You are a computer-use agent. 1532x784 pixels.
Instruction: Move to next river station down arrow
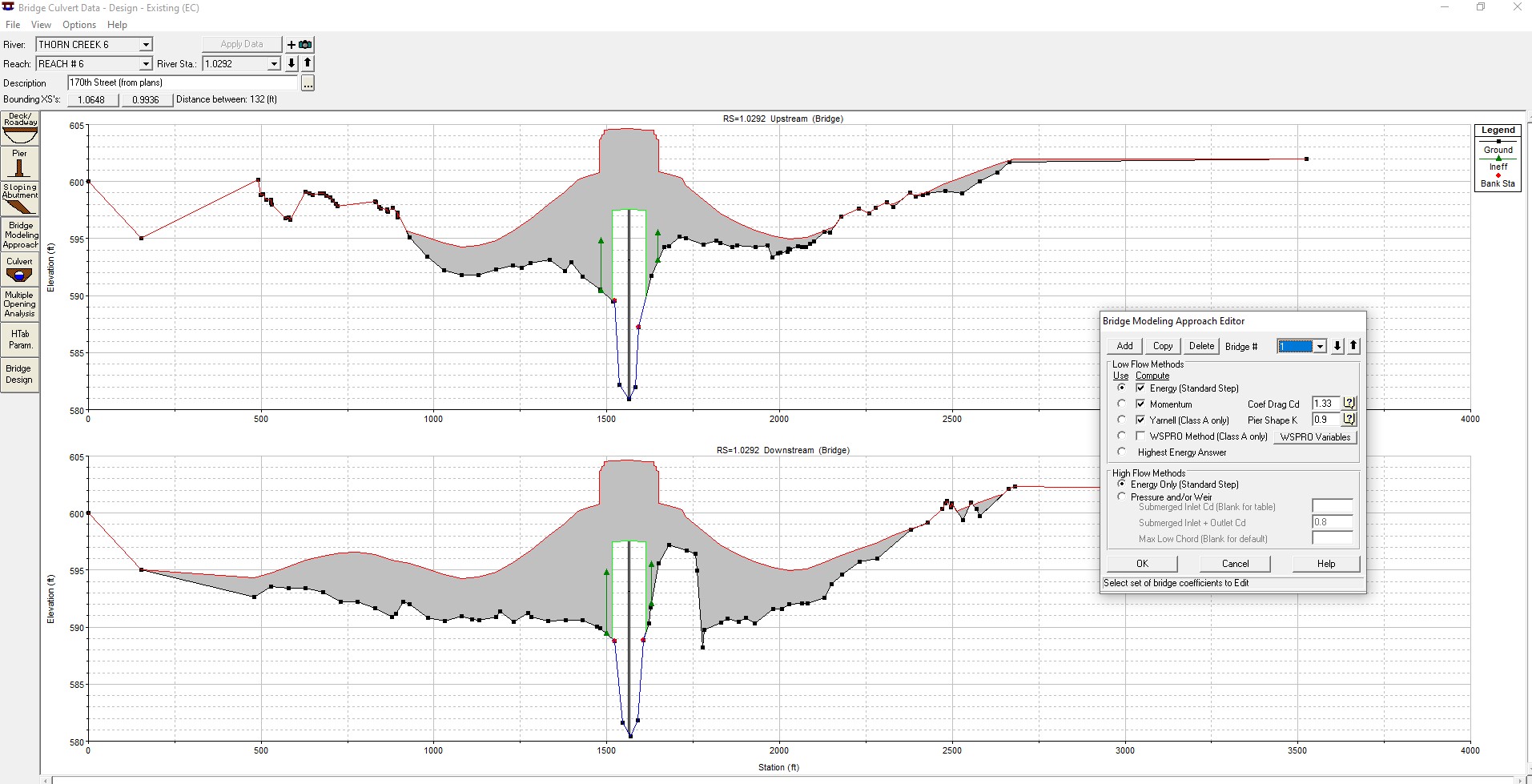[292, 63]
